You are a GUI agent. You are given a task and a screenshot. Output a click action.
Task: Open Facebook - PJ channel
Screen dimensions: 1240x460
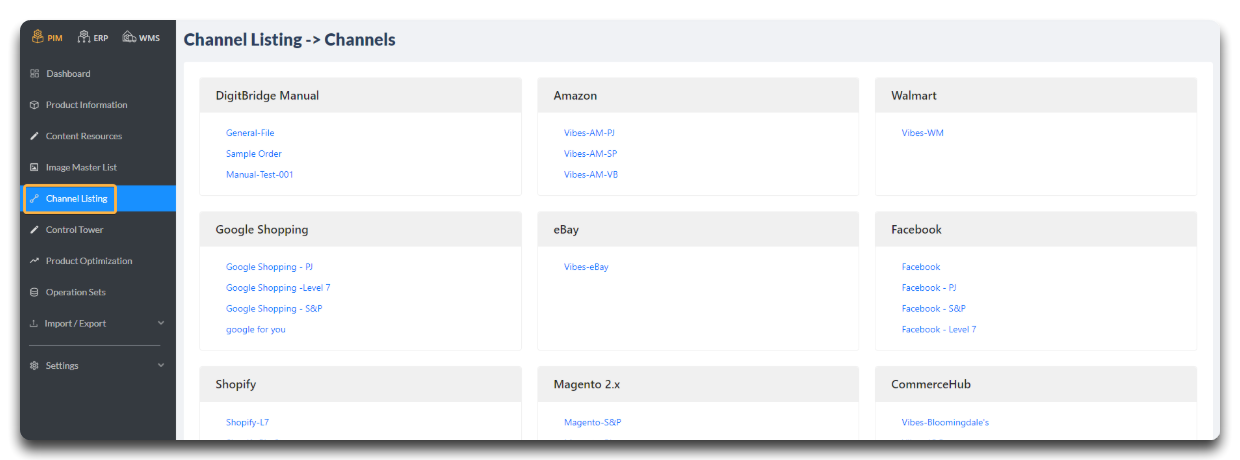(929, 288)
